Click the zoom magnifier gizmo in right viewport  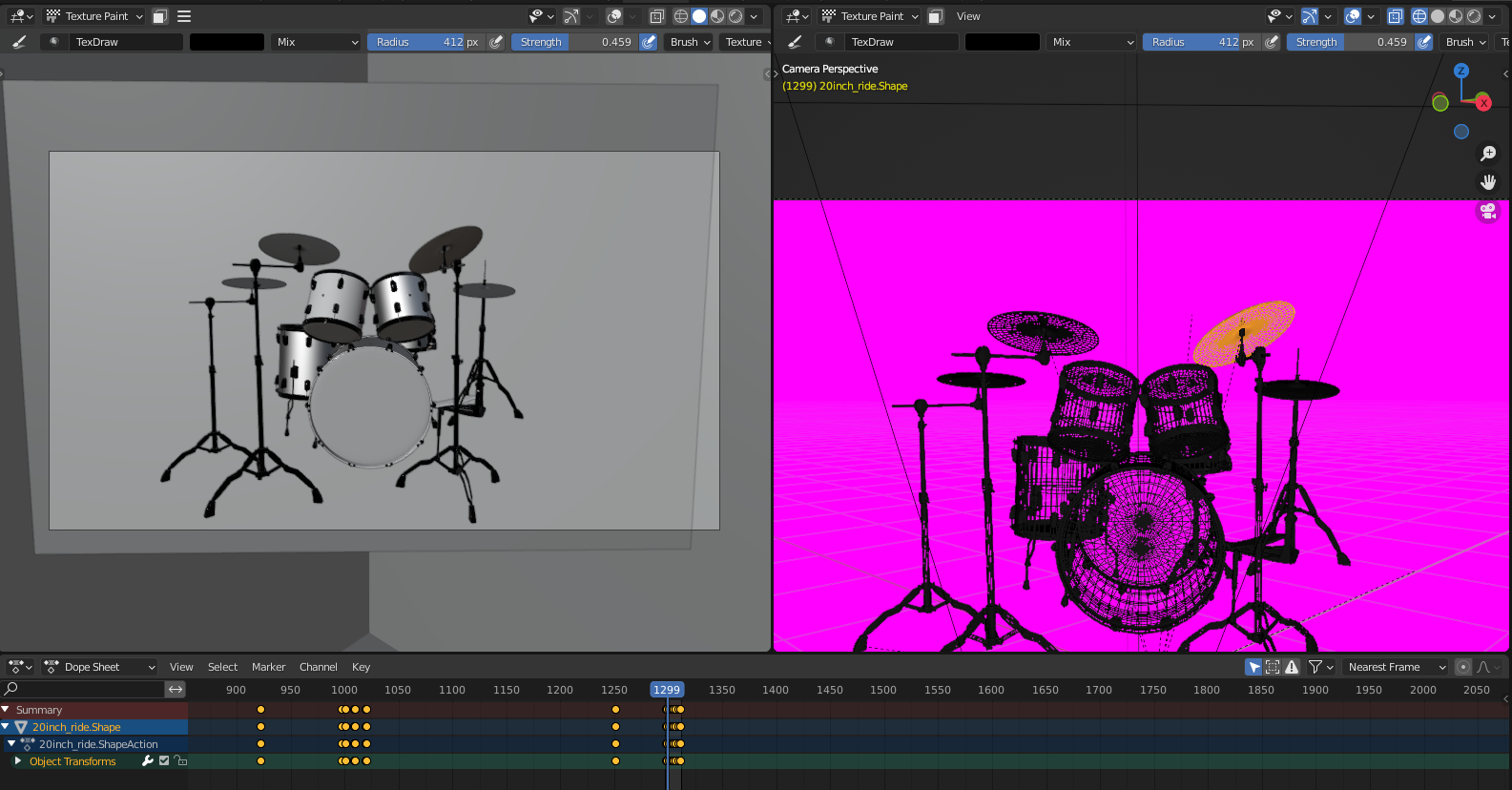click(x=1488, y=154)
